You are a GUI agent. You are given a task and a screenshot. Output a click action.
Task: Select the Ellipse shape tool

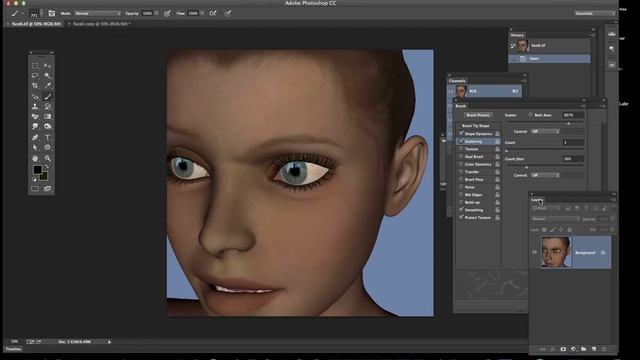(47, 147)
